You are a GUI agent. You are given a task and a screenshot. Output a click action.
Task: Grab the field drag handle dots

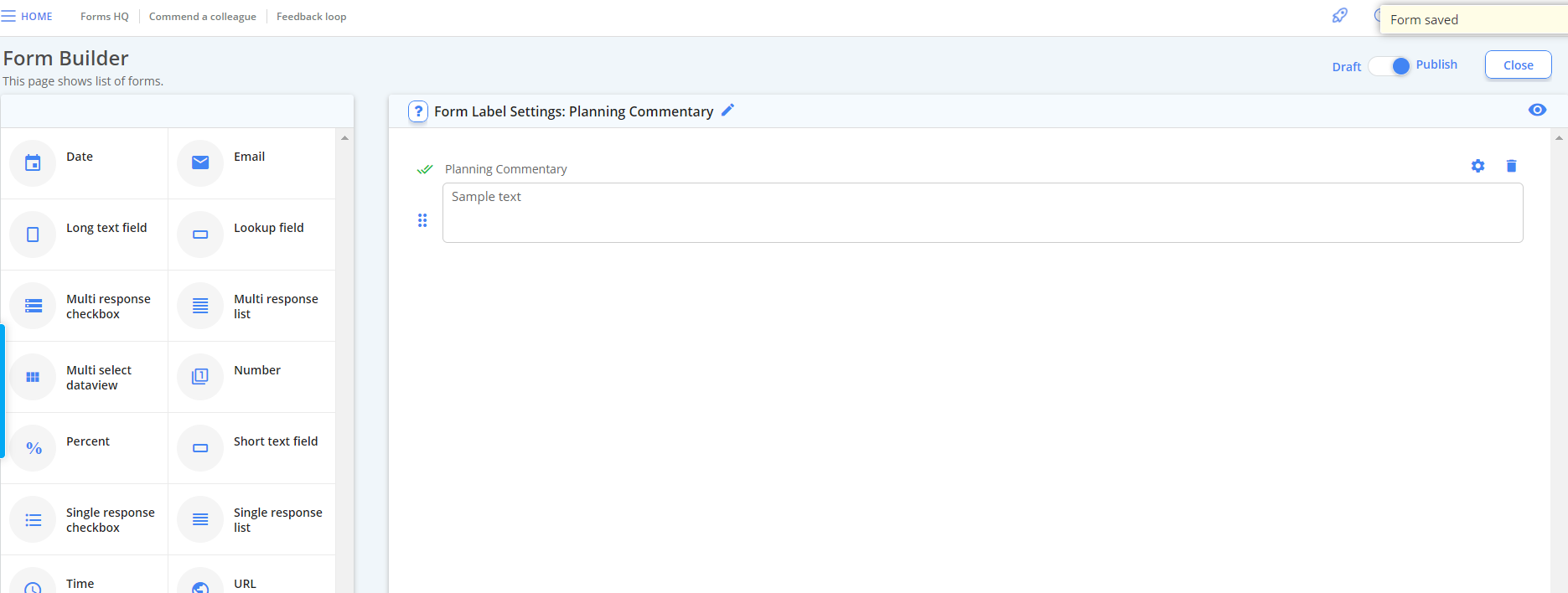(x=422, y=220)
